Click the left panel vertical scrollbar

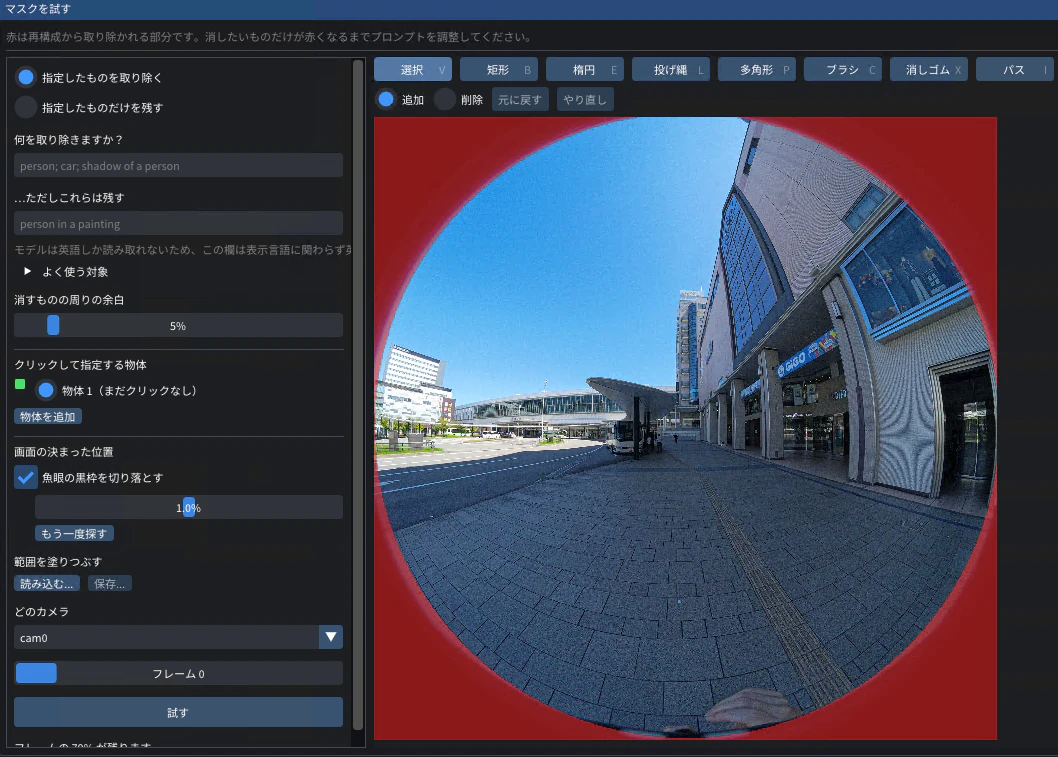(x=358, y=395)
